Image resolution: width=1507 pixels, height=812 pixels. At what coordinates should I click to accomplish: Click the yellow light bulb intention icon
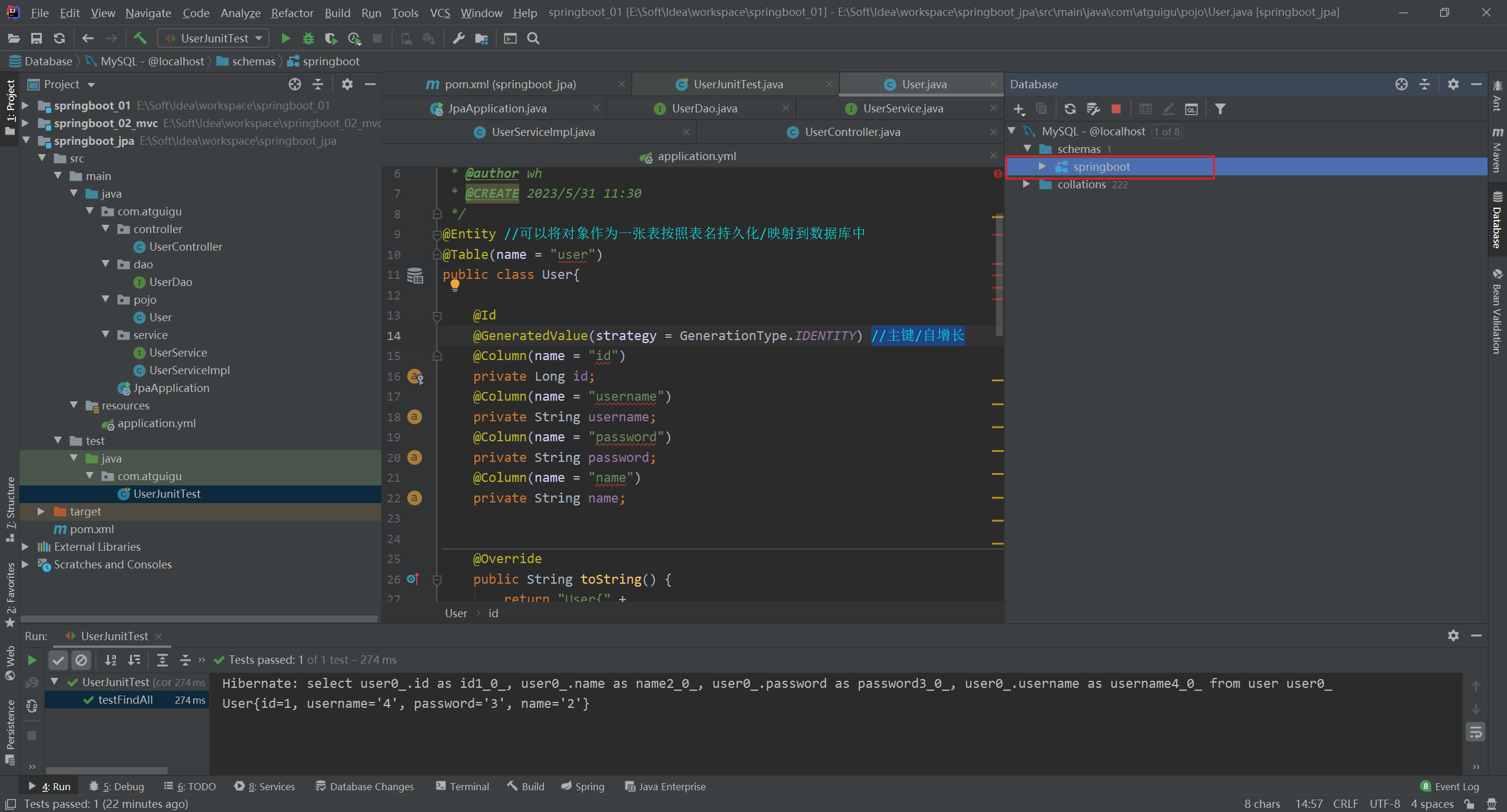pyautogui.click(x=455, y=285)
